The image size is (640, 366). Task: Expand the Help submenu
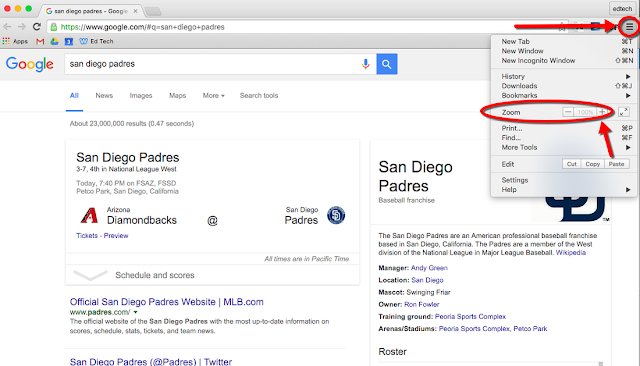point(565,190)
